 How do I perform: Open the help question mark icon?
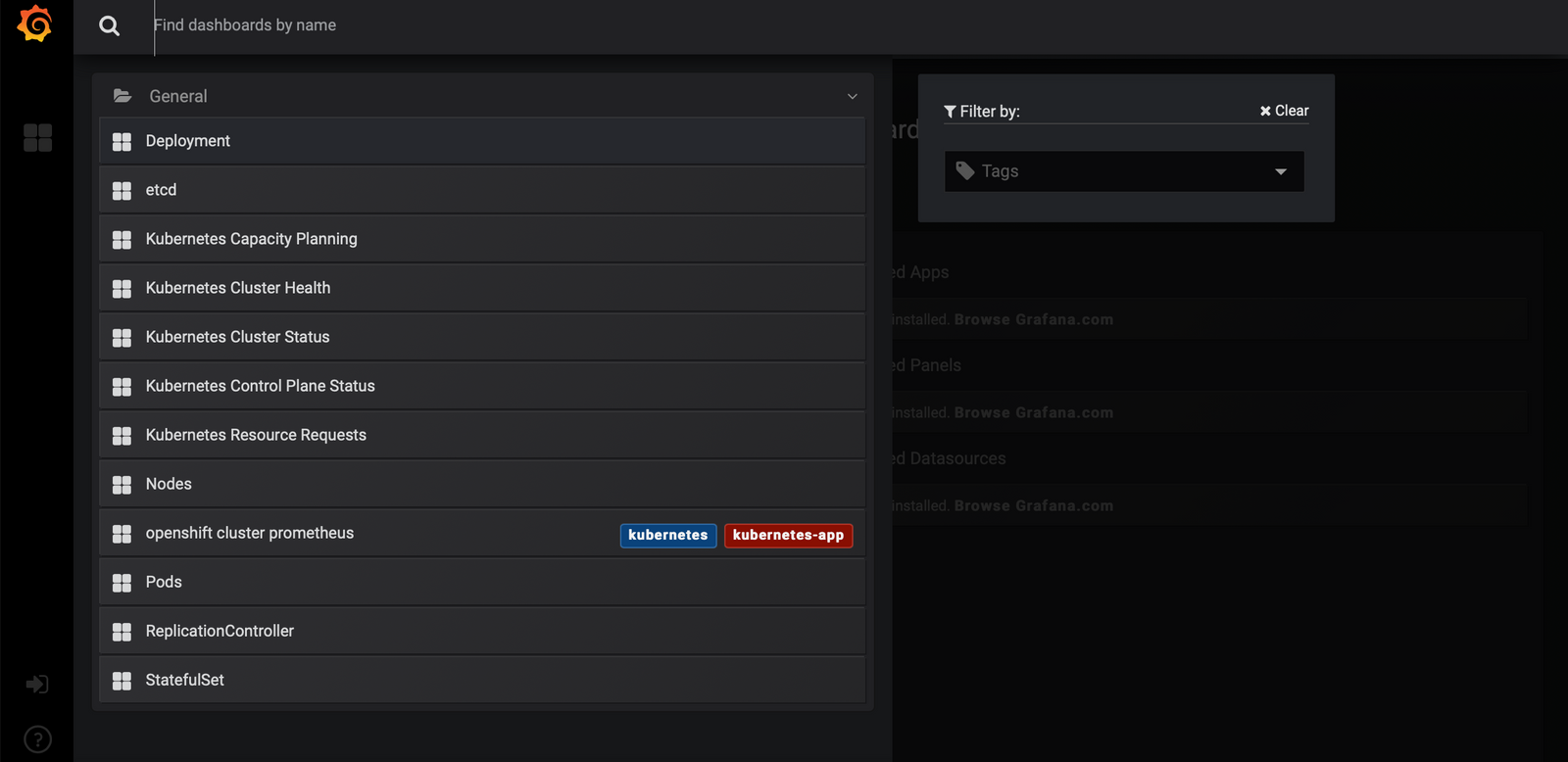pos(37,739)
